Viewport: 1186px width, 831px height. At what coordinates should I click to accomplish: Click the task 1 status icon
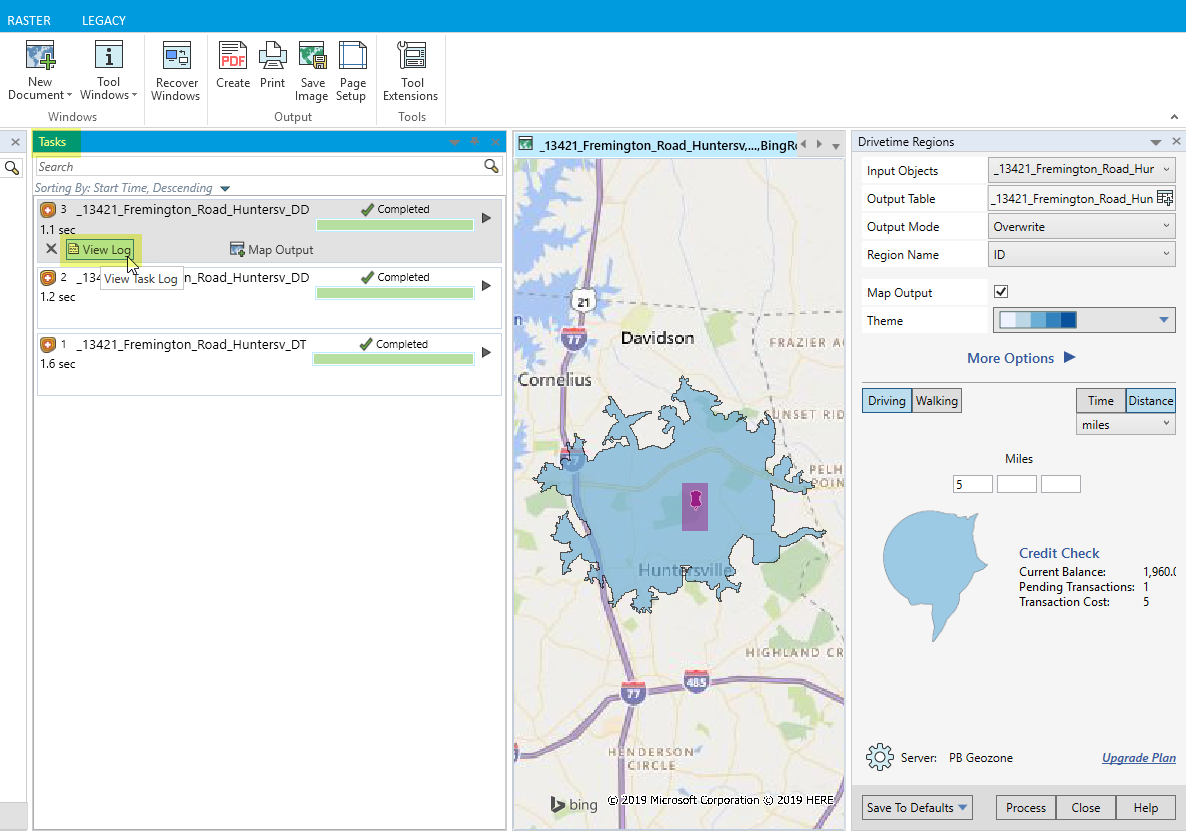click(x=48, y=345)
